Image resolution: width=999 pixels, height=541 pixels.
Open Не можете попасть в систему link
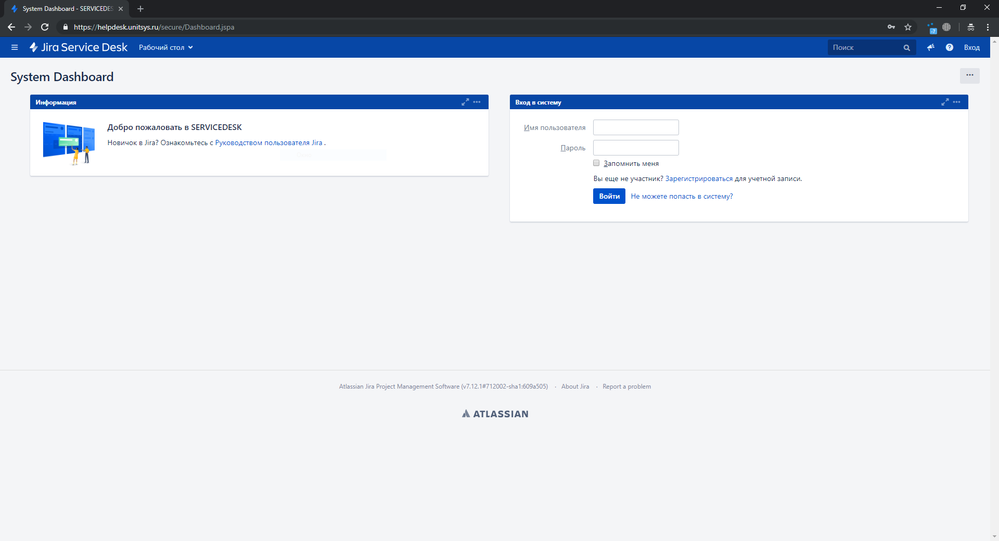(682, 196)
